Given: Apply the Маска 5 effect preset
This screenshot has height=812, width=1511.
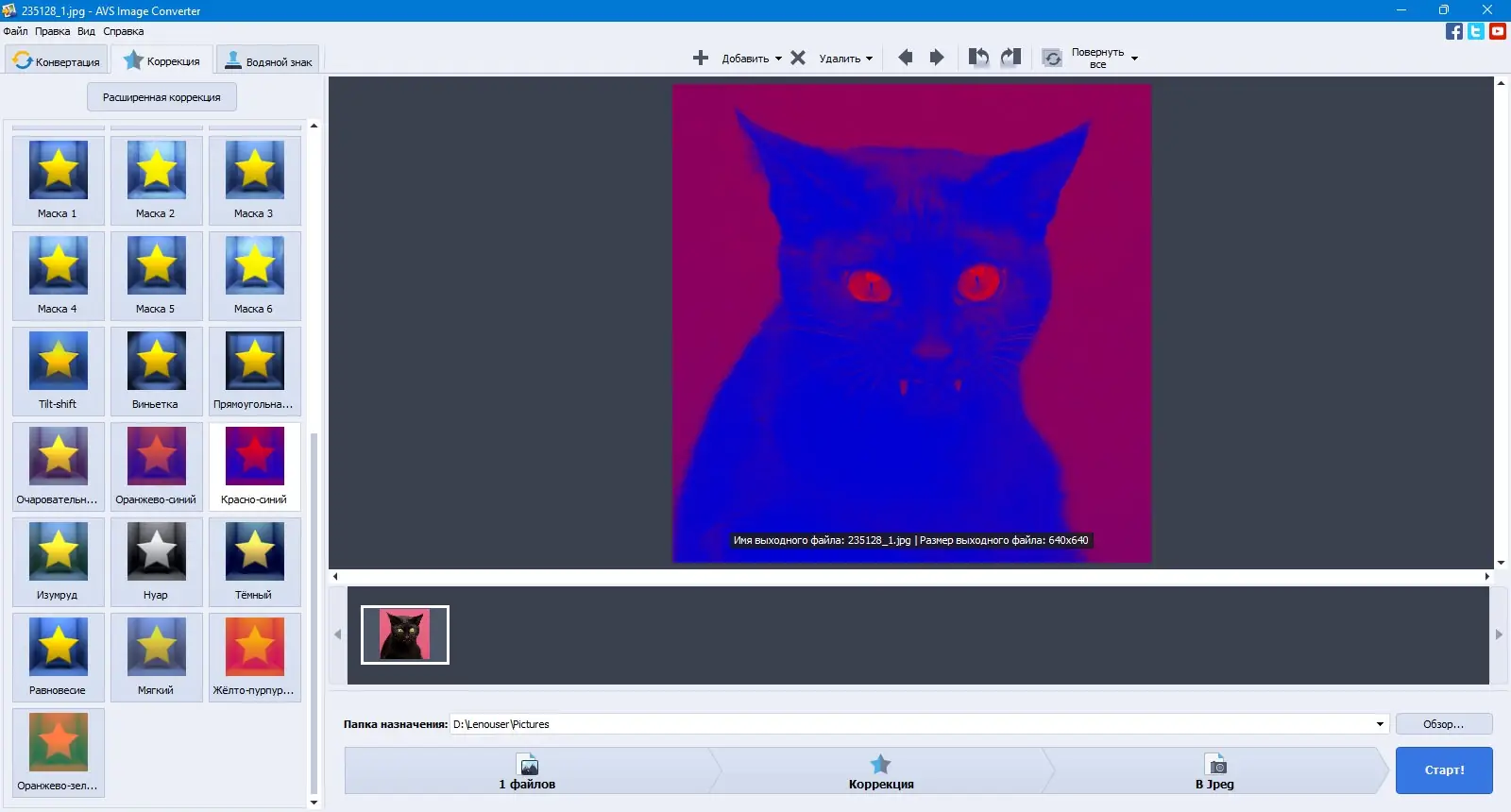Looking at the screenshot, I should coord(157,276).
